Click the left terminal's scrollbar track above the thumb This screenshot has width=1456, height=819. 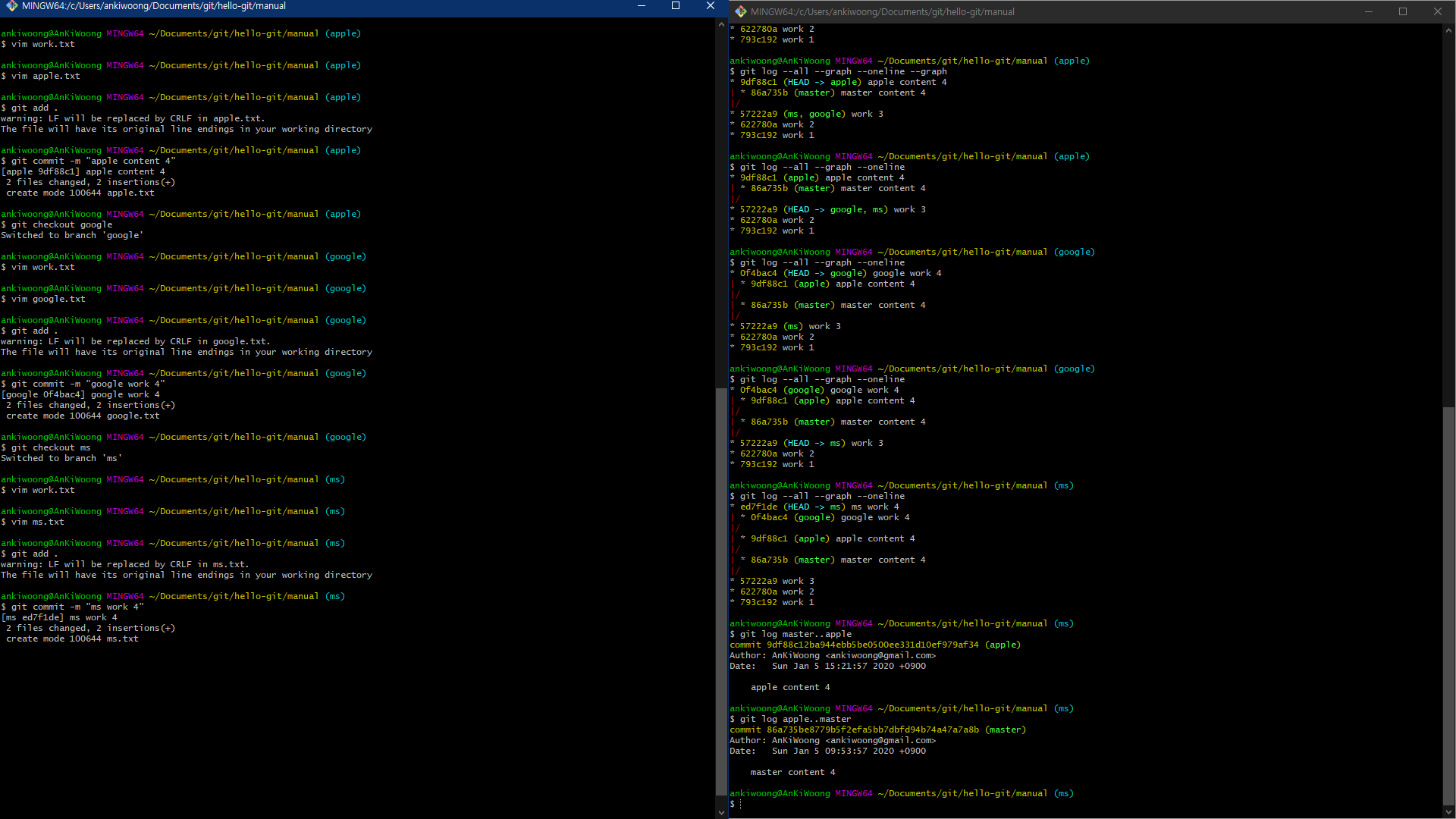721,205
